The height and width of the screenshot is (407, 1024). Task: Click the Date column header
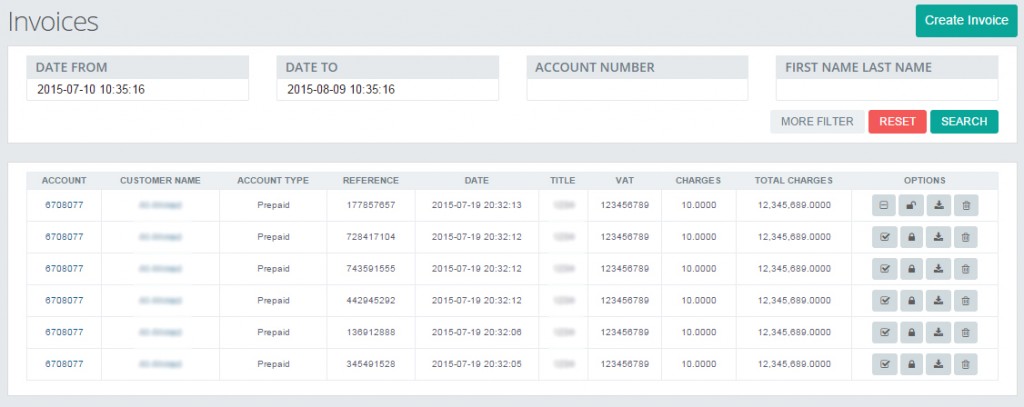(477, 181)
